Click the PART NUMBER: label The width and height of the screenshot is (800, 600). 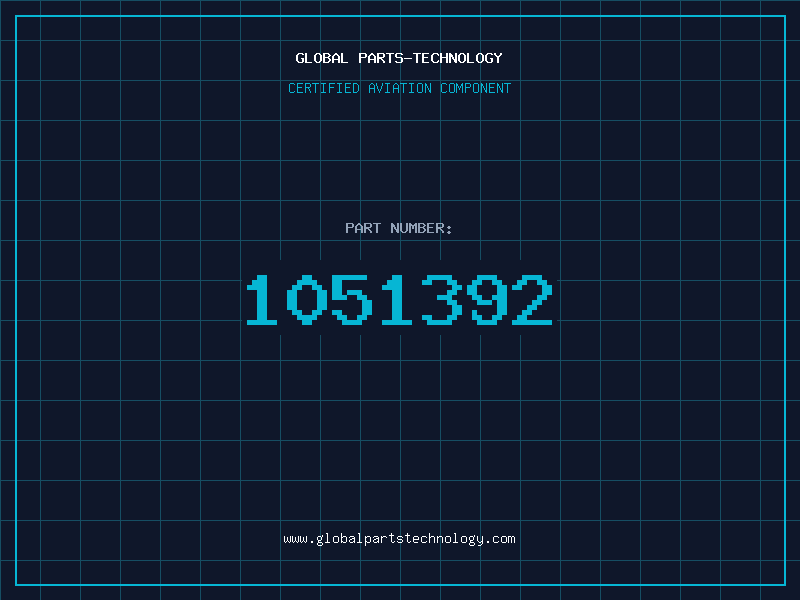399,228
